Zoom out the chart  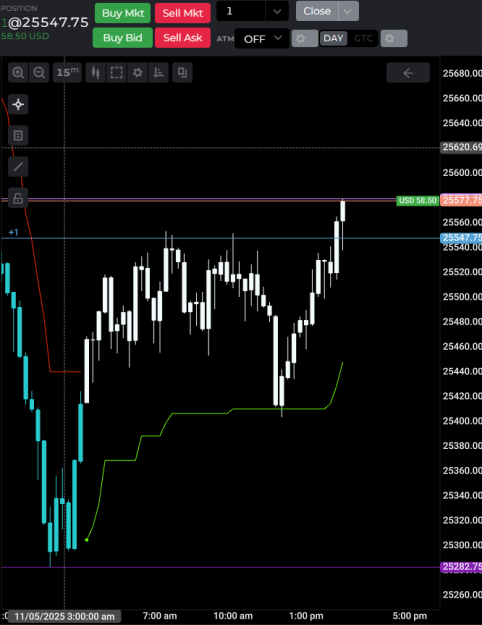39,73
